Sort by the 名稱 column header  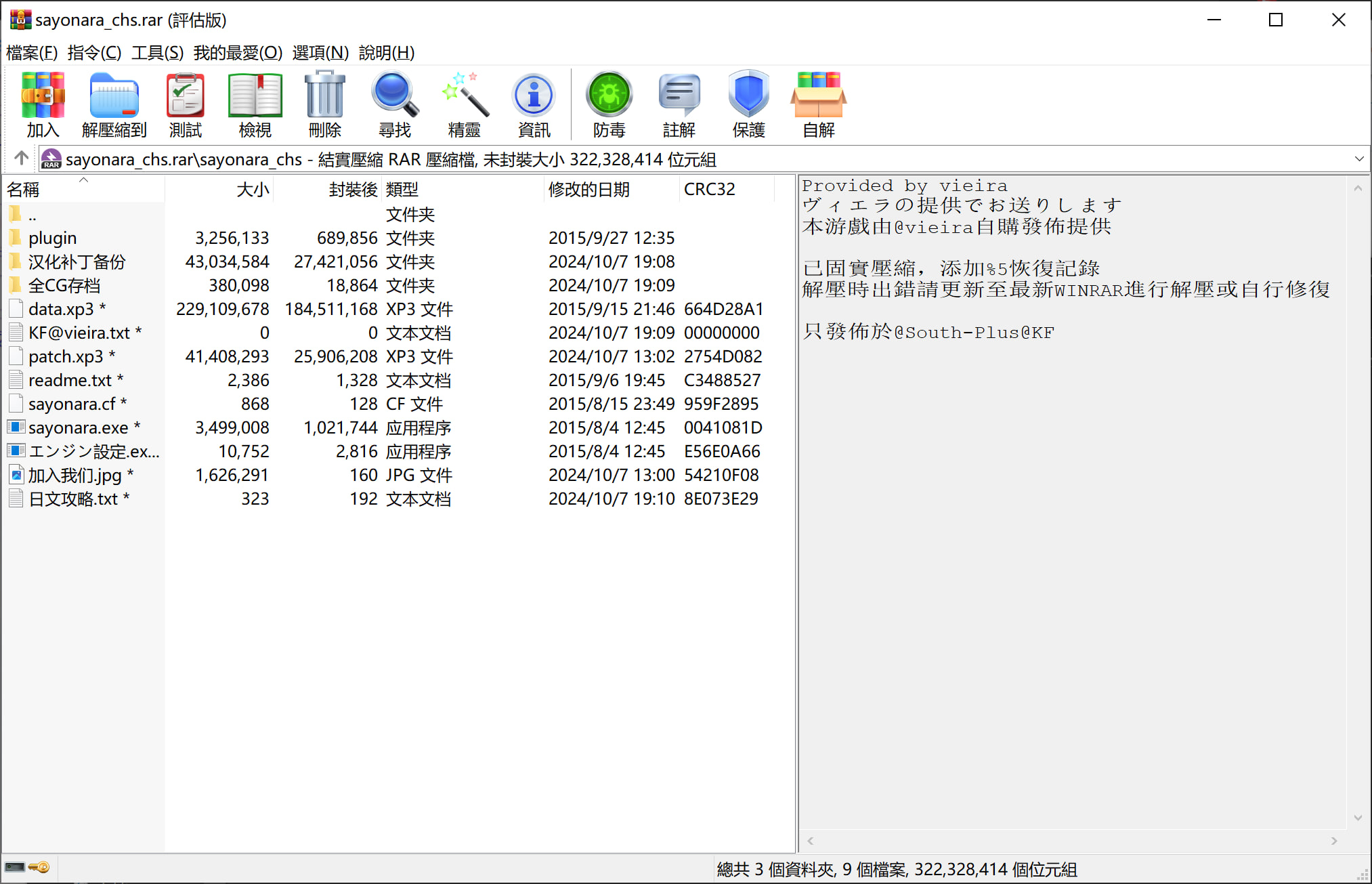(x=23, y=190)
